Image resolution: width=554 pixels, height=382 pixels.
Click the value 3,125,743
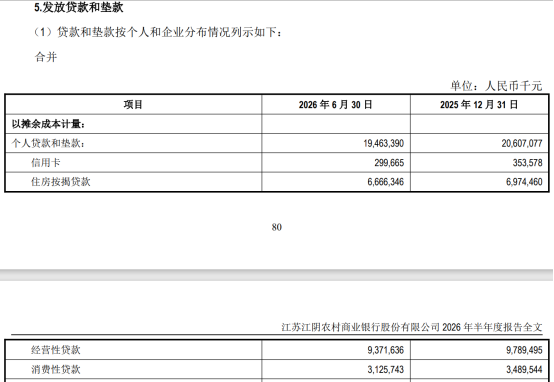[x=385, y=369]
